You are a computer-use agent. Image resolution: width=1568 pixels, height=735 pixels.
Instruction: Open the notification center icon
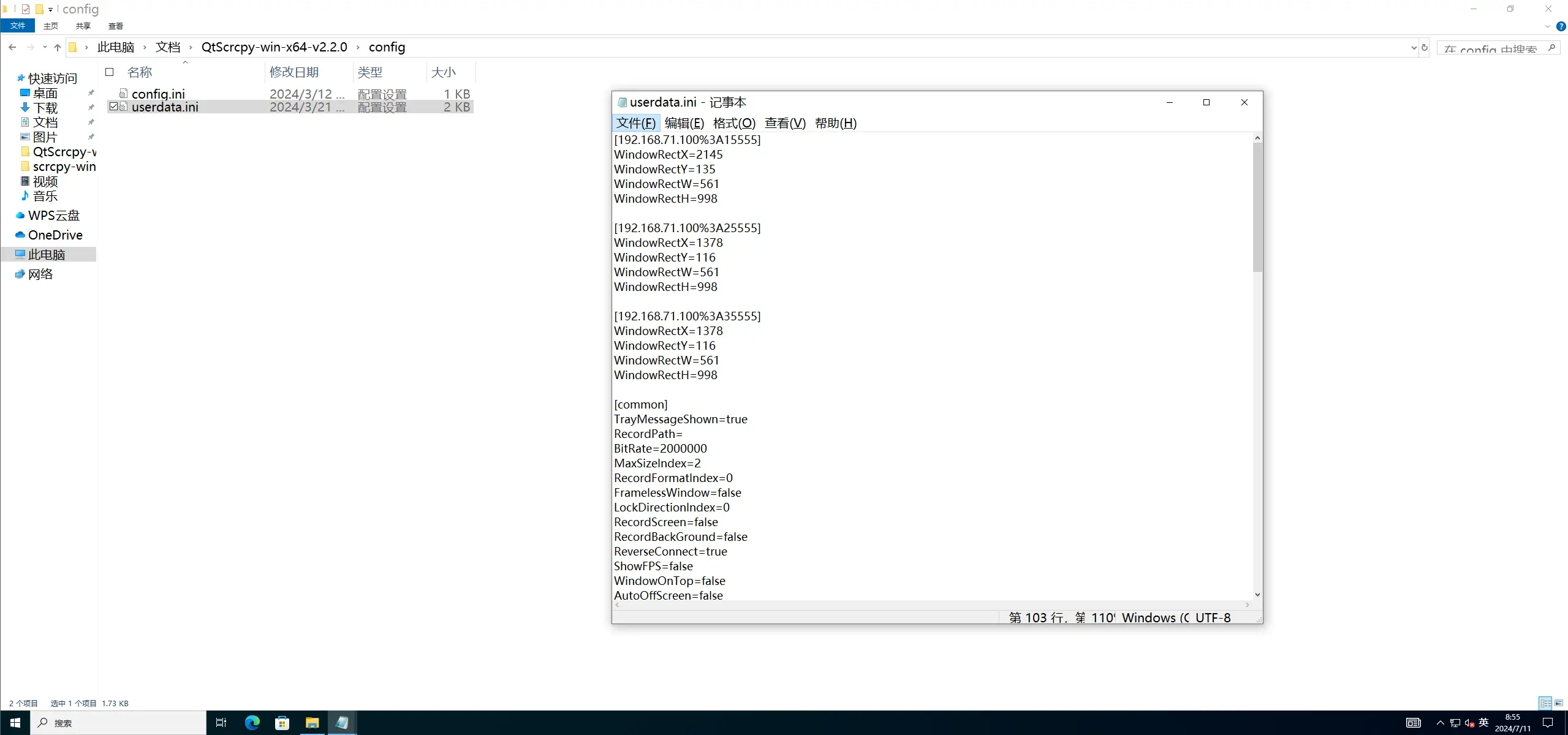tap(1548, 723)
